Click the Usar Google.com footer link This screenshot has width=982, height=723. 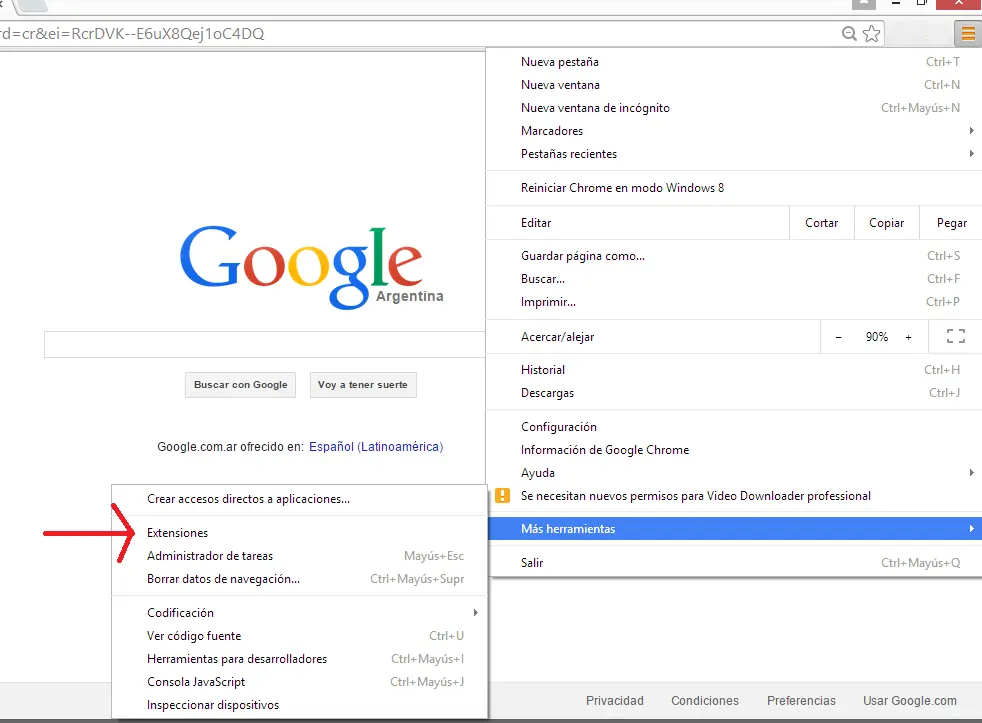tap(909, 700)
